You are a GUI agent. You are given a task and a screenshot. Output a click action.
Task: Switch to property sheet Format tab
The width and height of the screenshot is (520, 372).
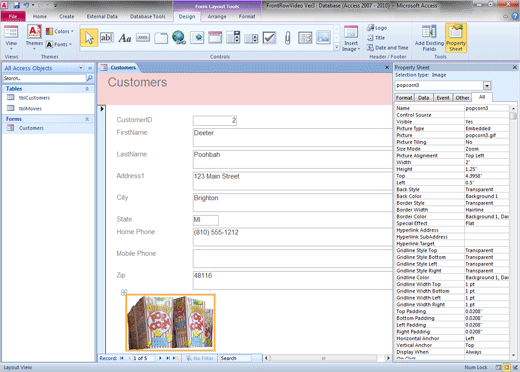[x=404, y=98]
